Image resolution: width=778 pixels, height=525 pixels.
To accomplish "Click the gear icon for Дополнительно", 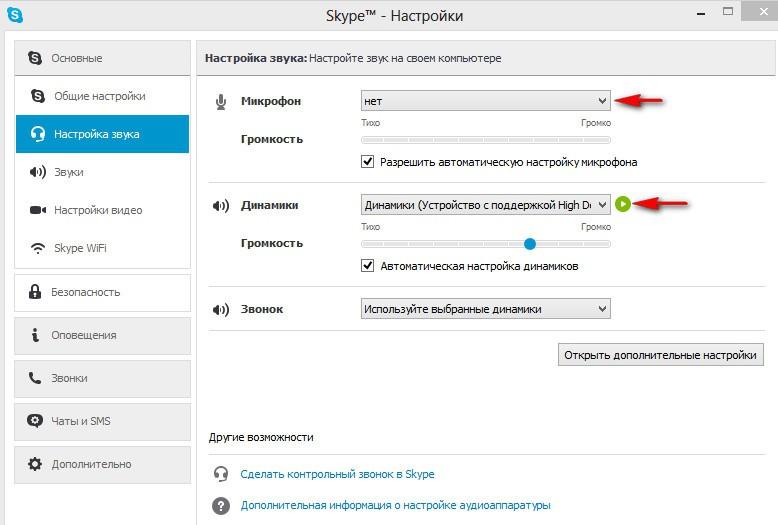I will tap(35, 464).
